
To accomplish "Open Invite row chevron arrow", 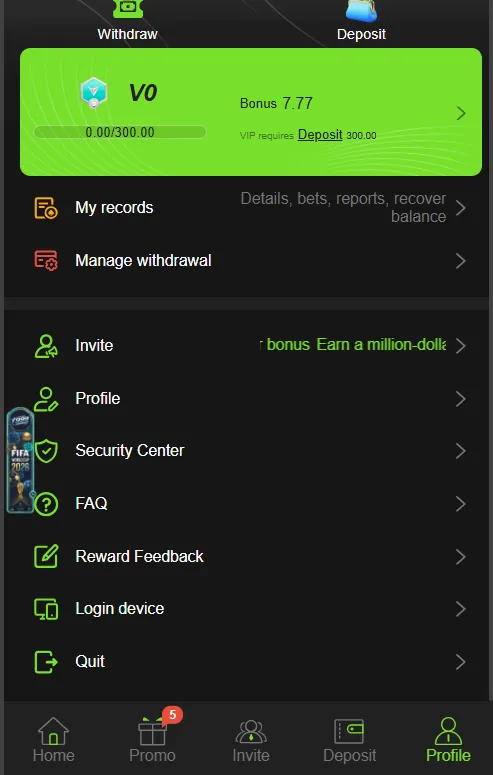I will pyautogui.click(x=461, y=345).
